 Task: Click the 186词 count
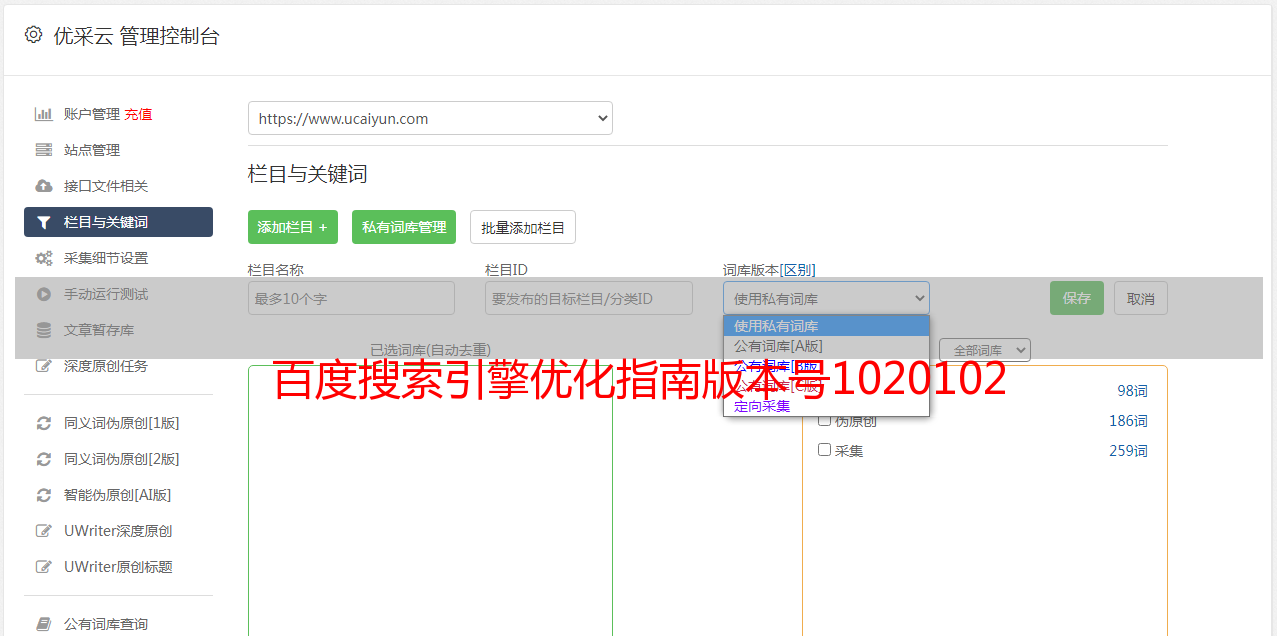tap(1128, 421)
